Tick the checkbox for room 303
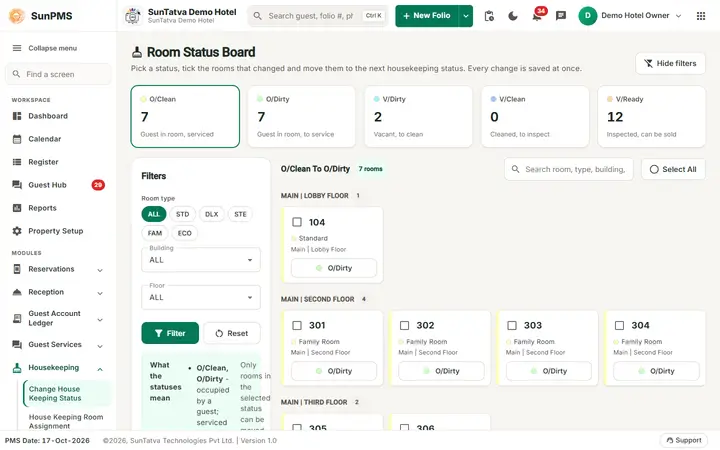 pos(512,326)
